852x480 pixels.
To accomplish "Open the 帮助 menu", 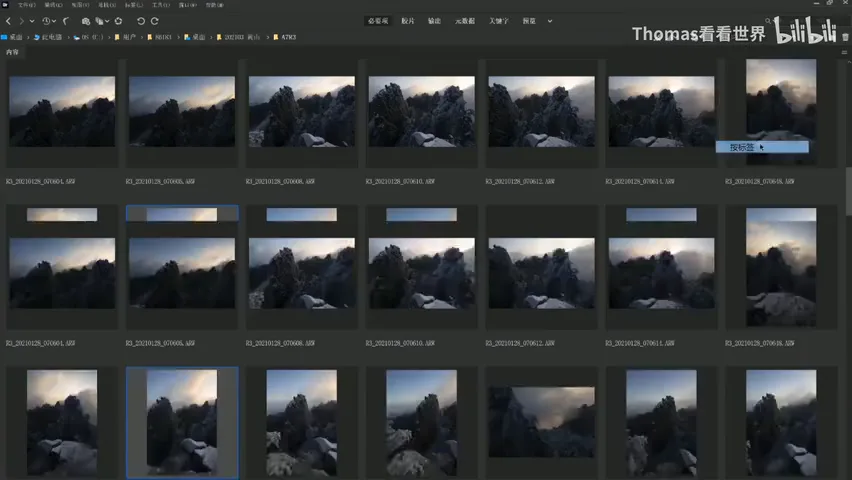I will click(x=215, y=5).
